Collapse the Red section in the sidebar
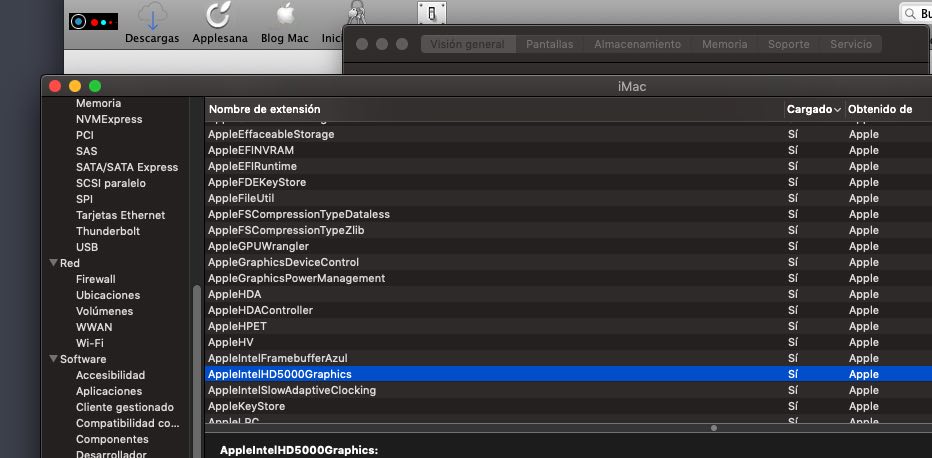Screen dimensions: 932x458 (54, 263)
